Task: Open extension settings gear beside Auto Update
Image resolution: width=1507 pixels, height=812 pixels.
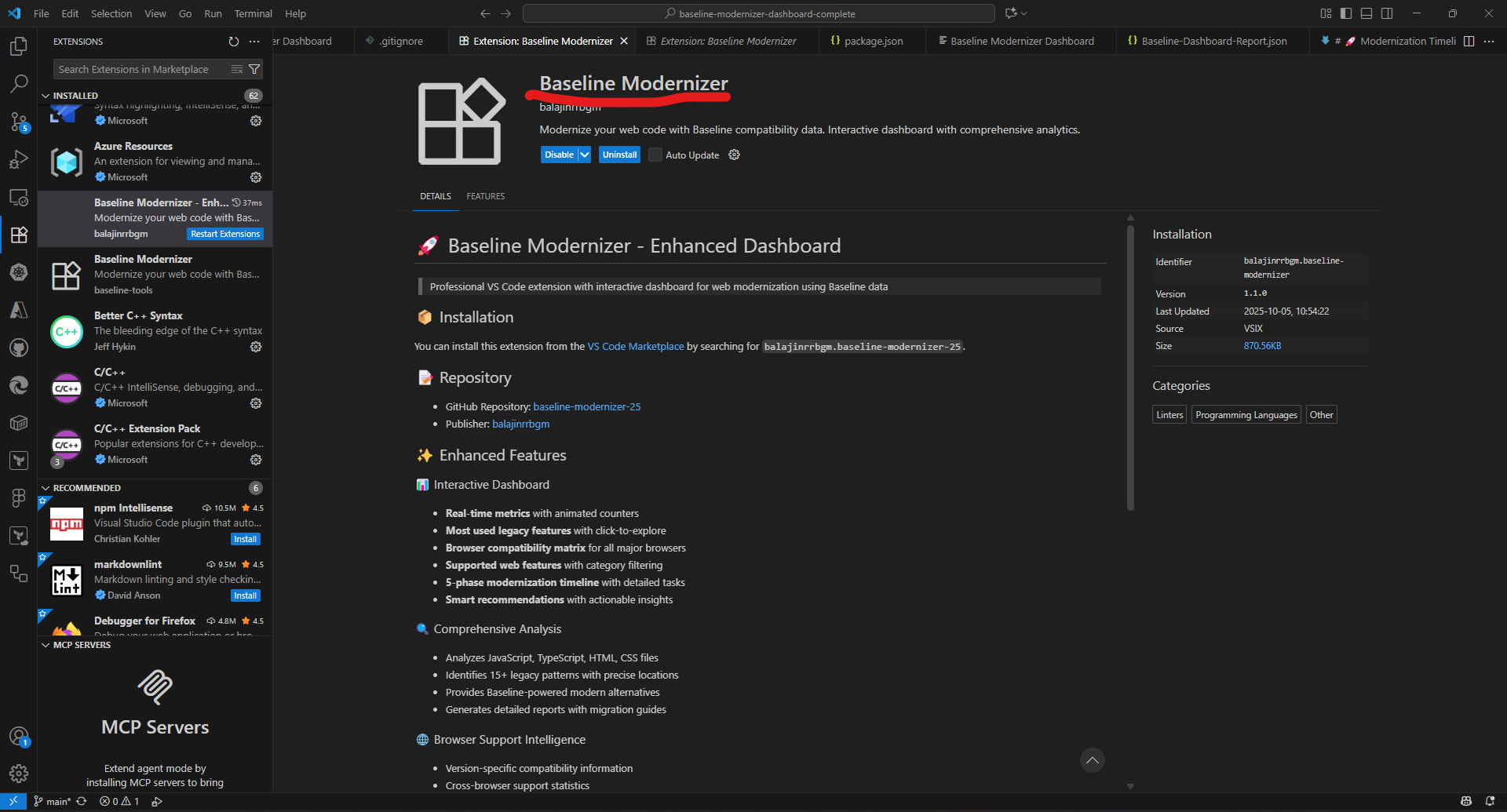Action: (734, 155)
